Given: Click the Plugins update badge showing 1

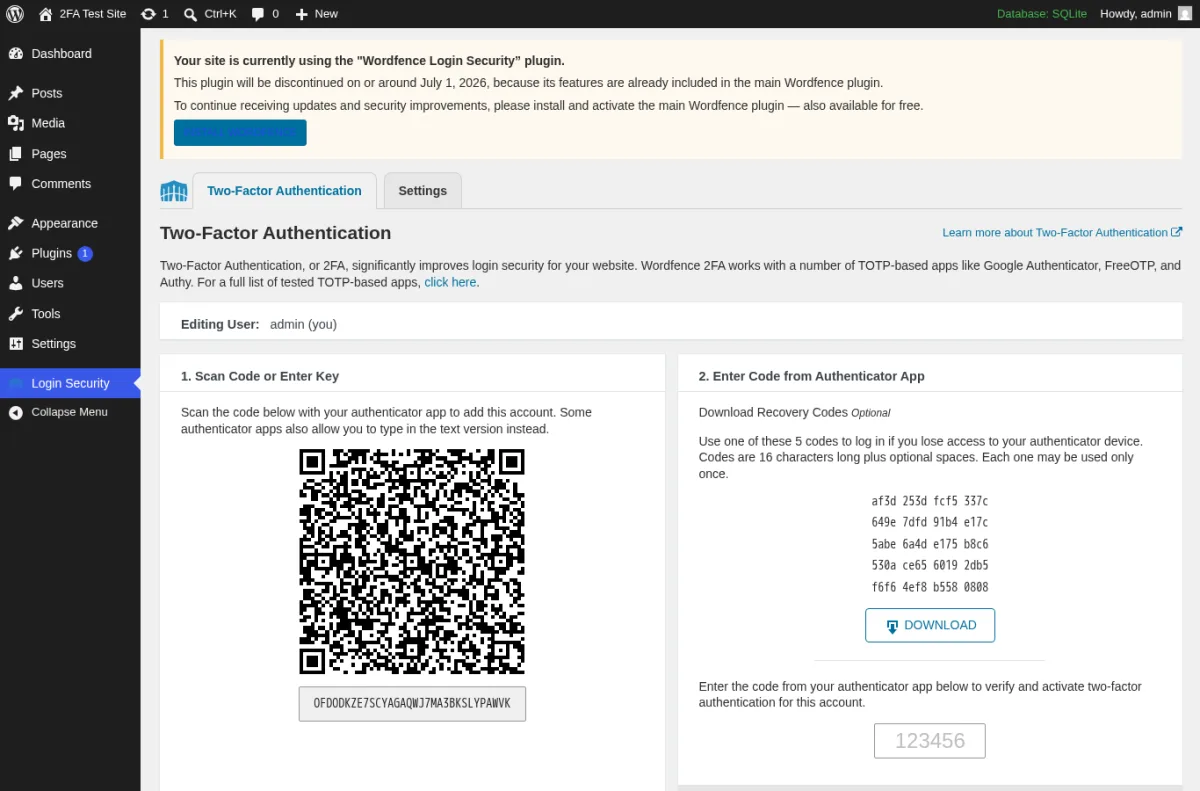Looking at the screenshot, I should [85, 254].
